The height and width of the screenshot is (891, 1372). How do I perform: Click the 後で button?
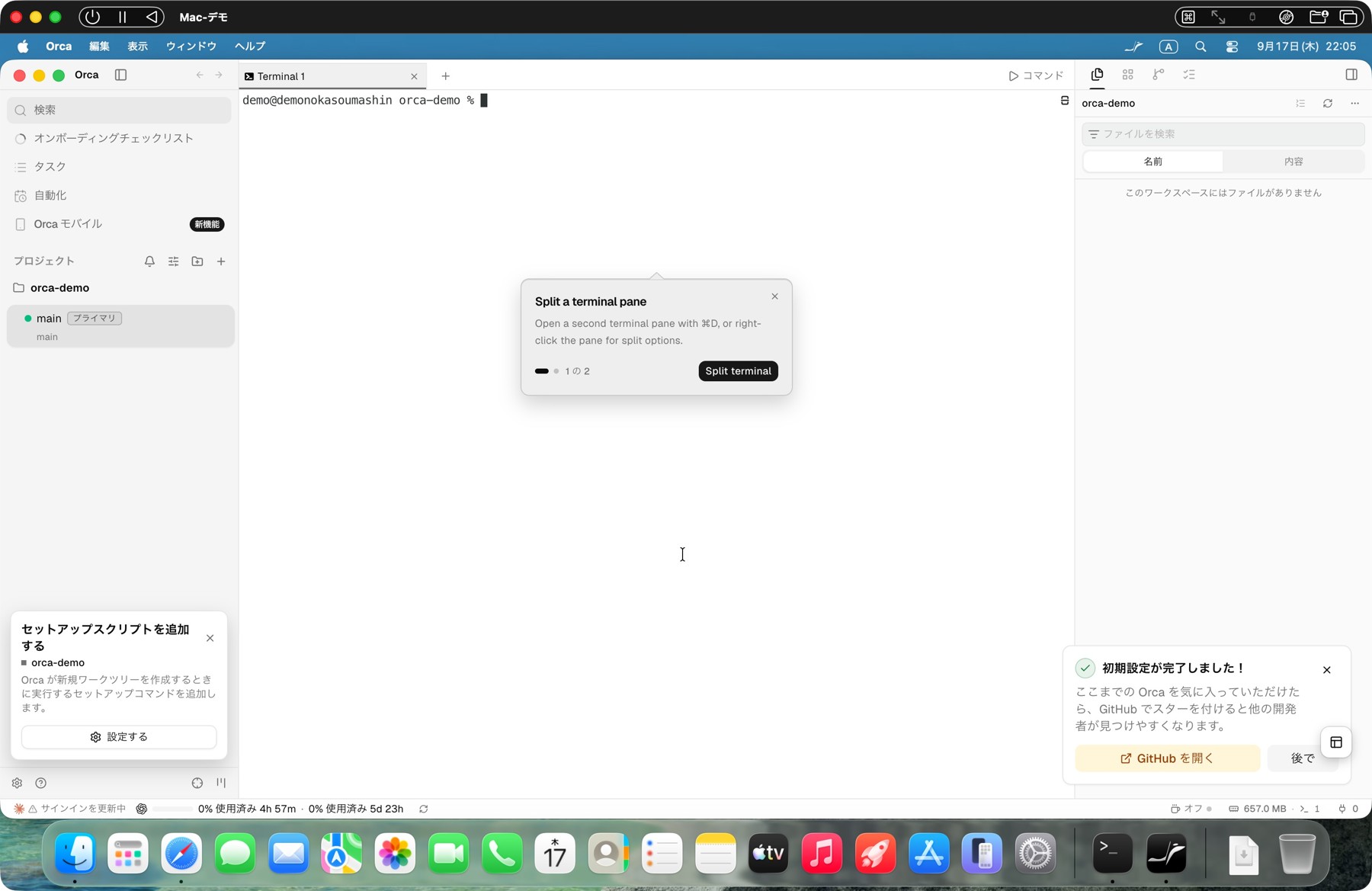pos(1302,758)
